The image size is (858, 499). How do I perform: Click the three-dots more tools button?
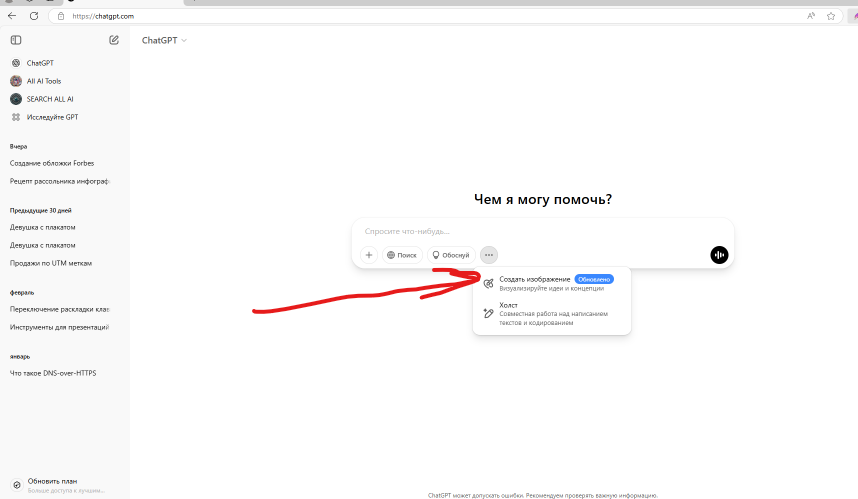(489, 255)
